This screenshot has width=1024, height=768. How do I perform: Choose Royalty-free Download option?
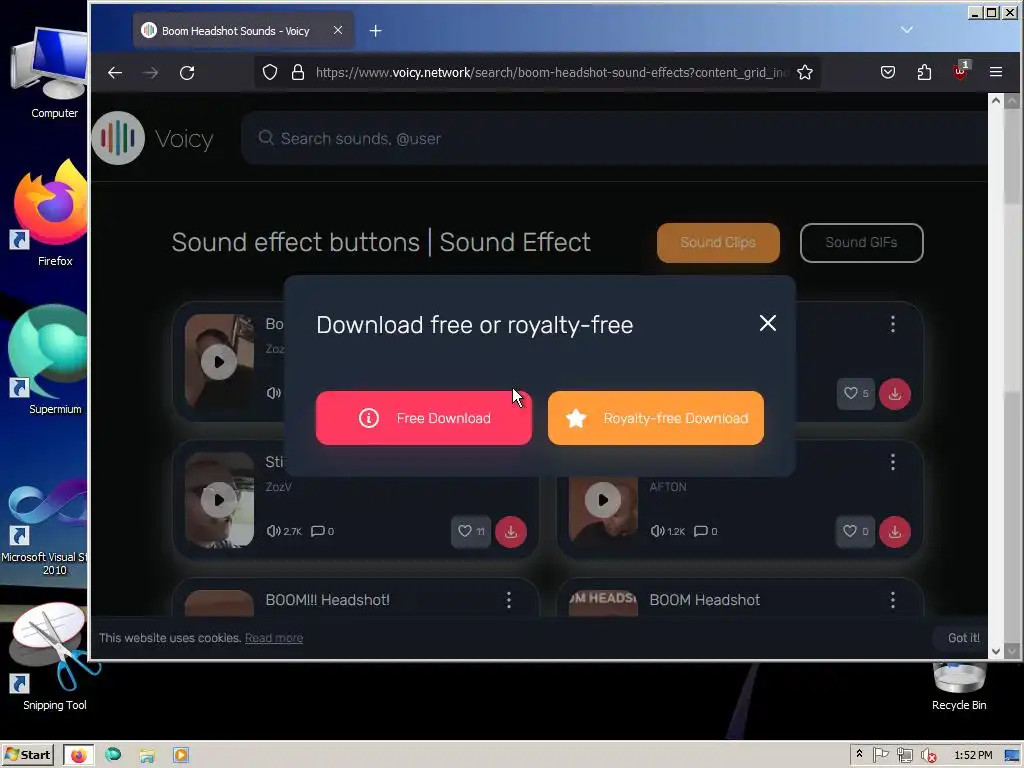coord(656,418)
